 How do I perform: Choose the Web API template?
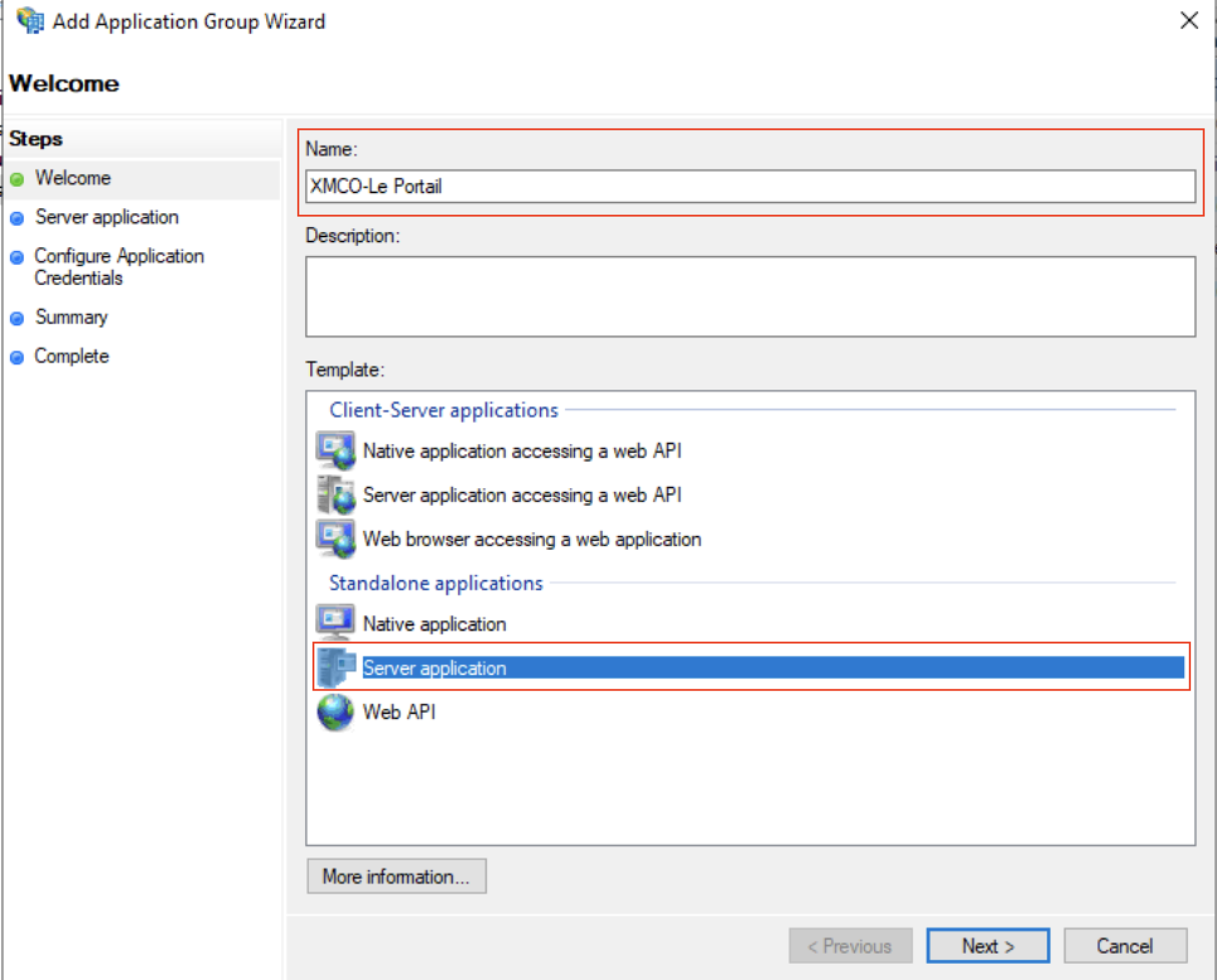(399, 712)
